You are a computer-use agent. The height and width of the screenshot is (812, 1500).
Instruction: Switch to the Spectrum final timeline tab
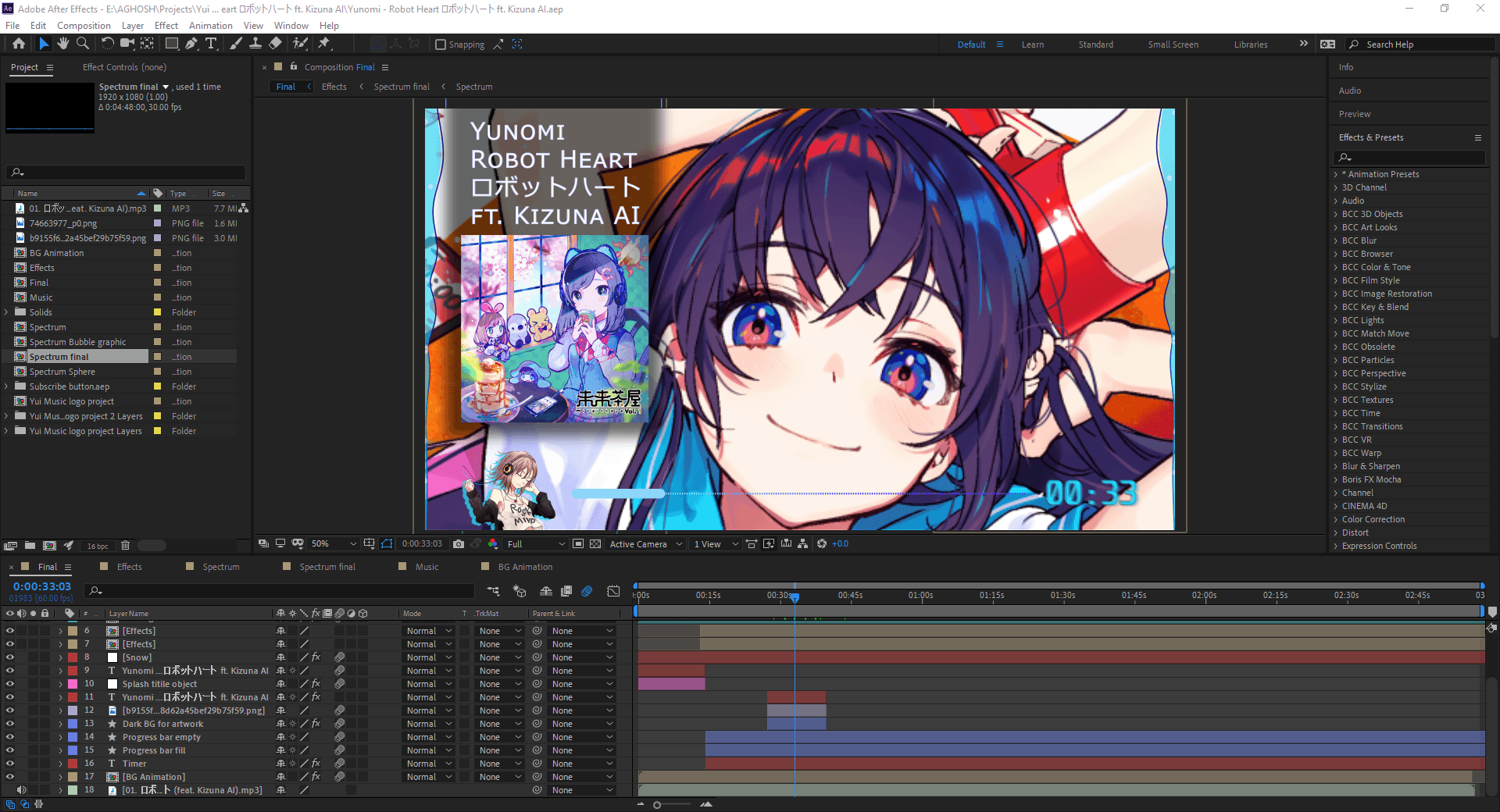pyautogui.click(x=327, y=567)
